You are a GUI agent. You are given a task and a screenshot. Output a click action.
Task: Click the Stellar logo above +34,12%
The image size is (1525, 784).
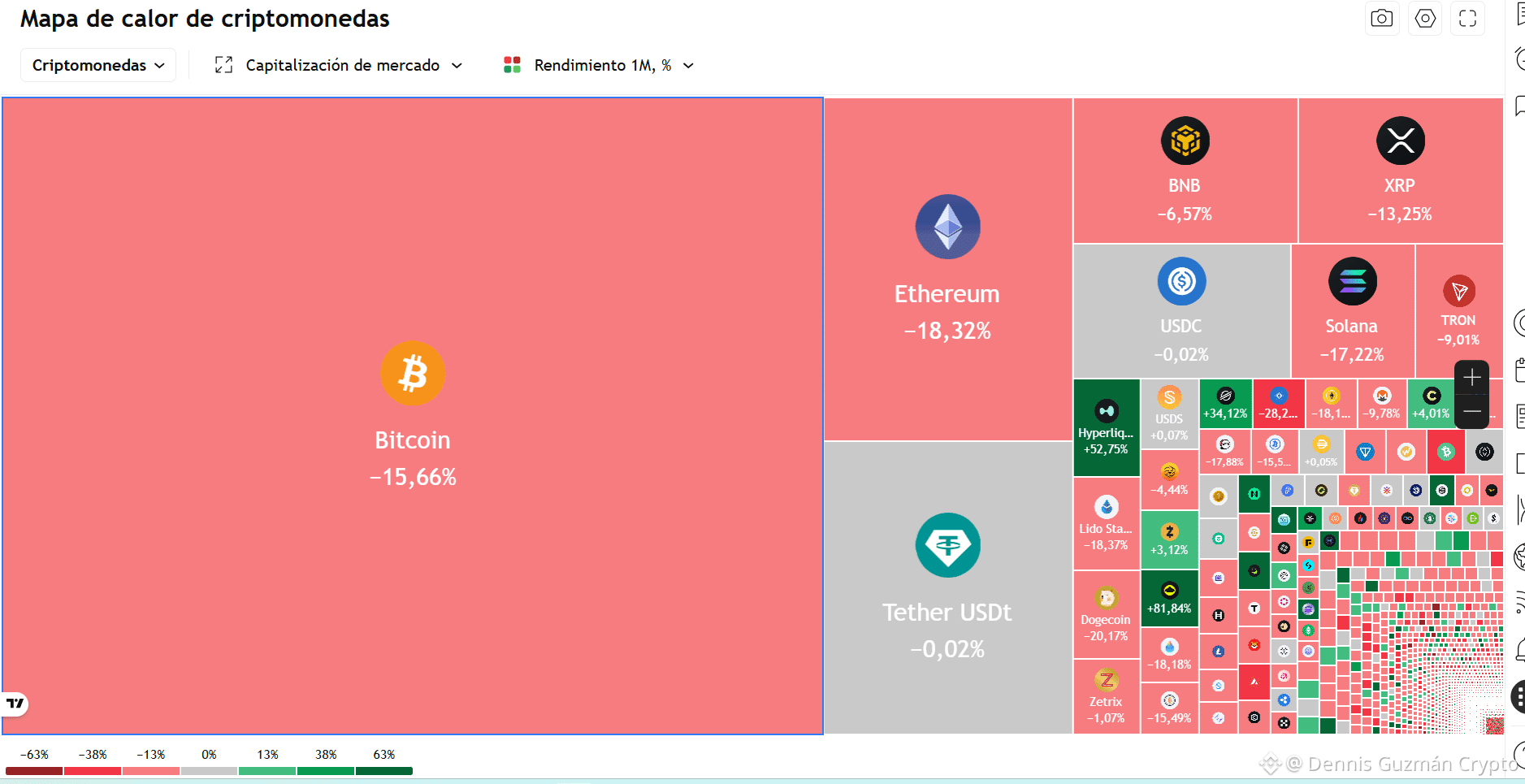1225,396
